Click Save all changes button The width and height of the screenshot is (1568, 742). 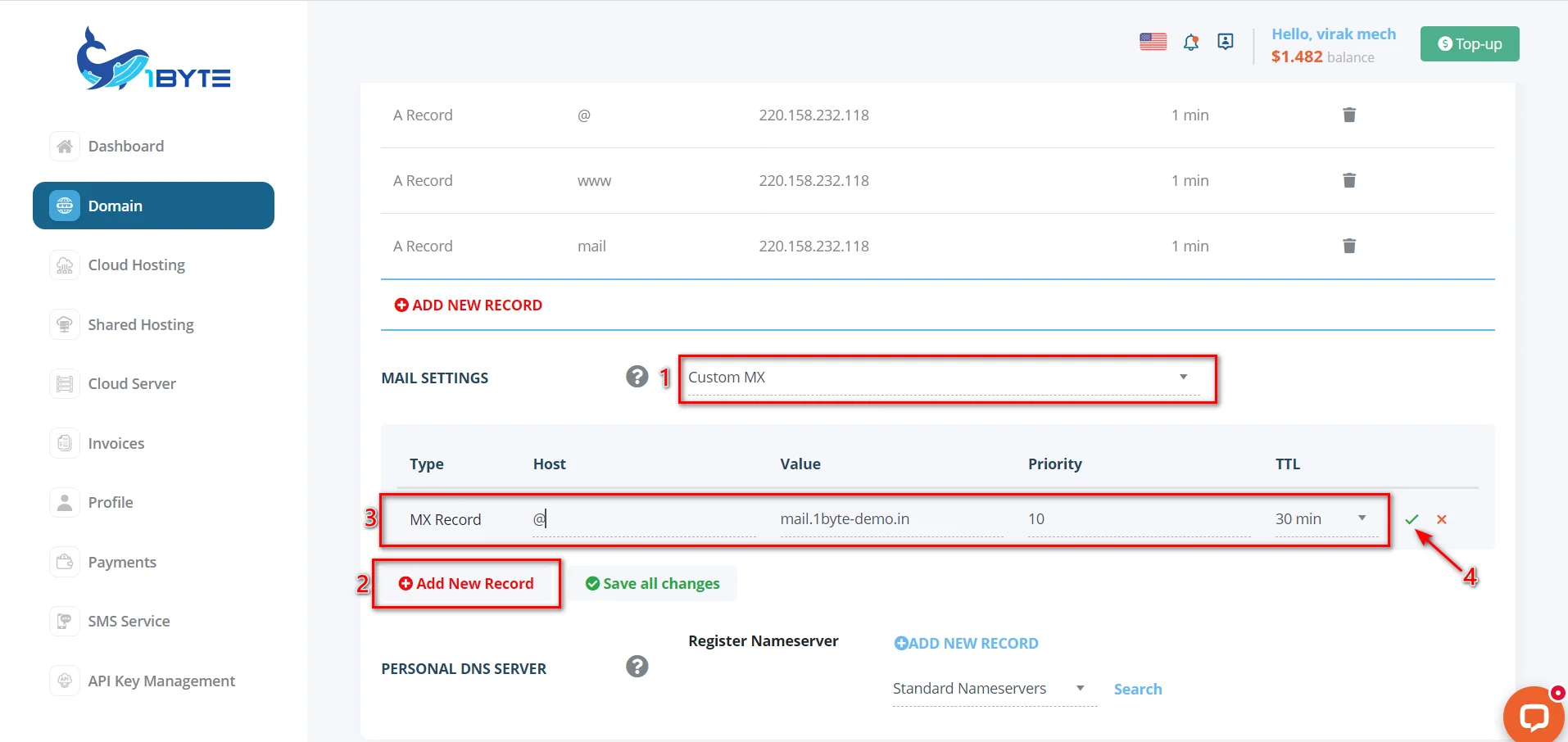[x=653, y=584]
